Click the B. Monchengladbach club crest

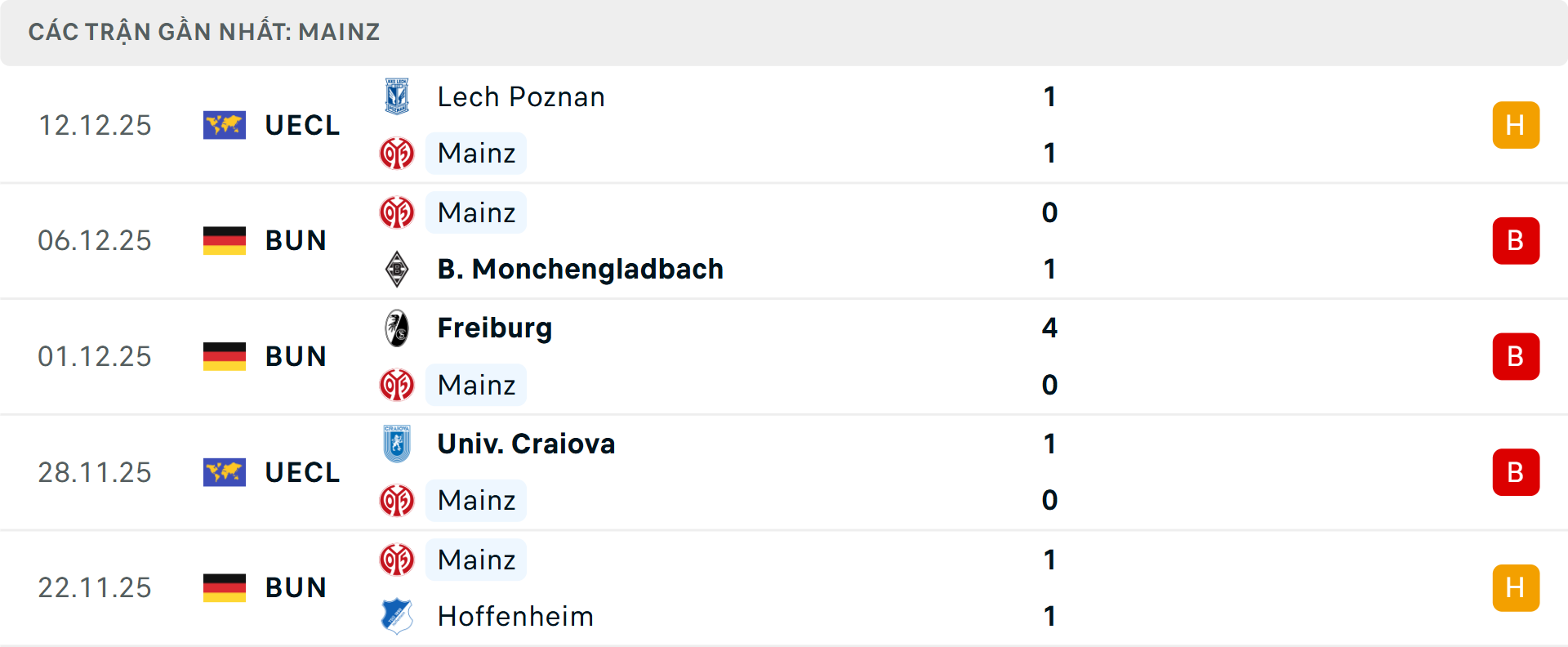tap(397, 269)
